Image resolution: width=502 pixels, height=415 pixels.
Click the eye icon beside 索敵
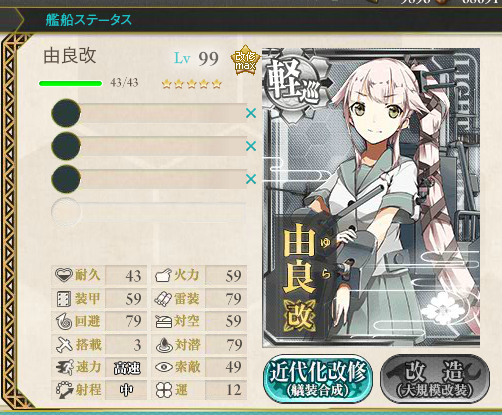pyautogui.click(x=164, y=367)
